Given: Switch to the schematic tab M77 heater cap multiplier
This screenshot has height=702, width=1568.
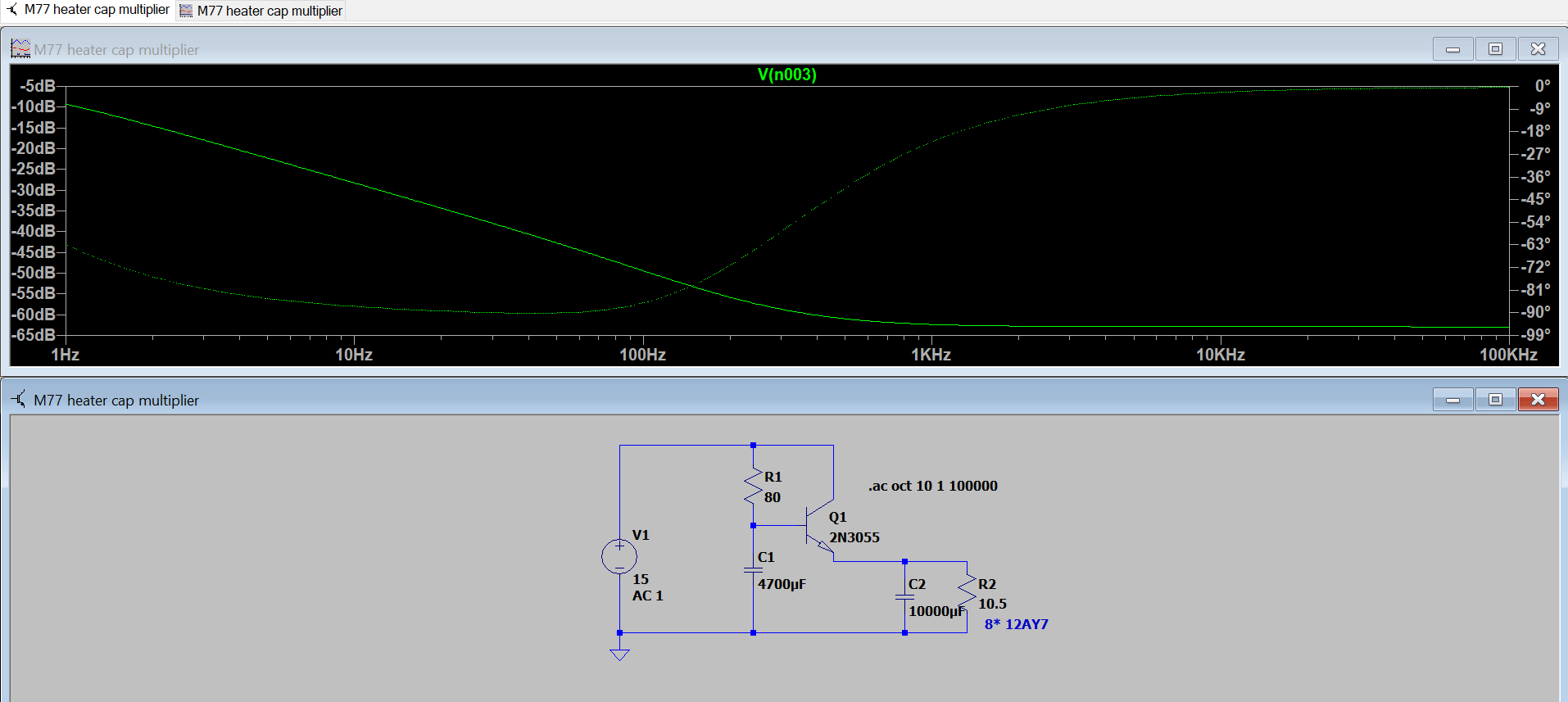Looking at the screenshot, I should coord(88,10).
